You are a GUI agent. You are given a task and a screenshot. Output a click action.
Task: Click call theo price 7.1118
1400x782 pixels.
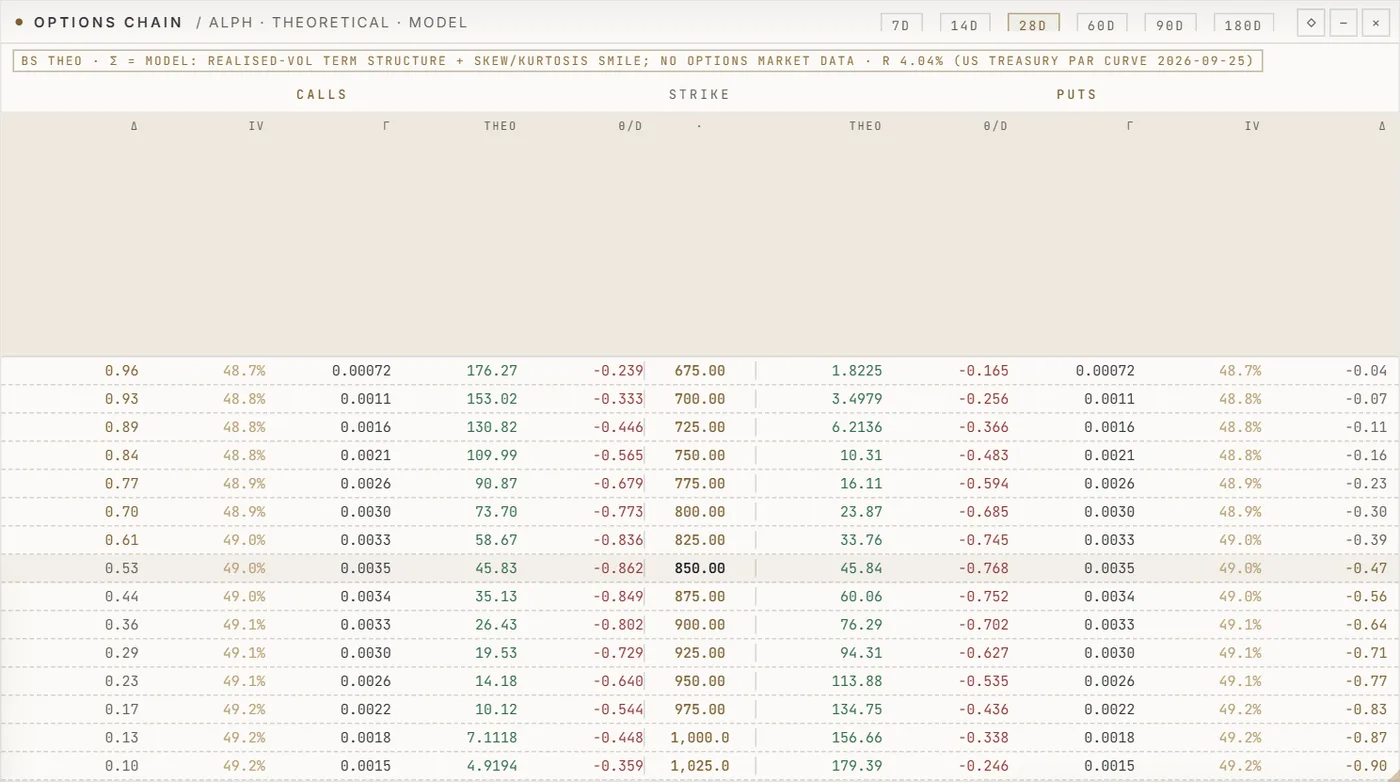point(492,738)
